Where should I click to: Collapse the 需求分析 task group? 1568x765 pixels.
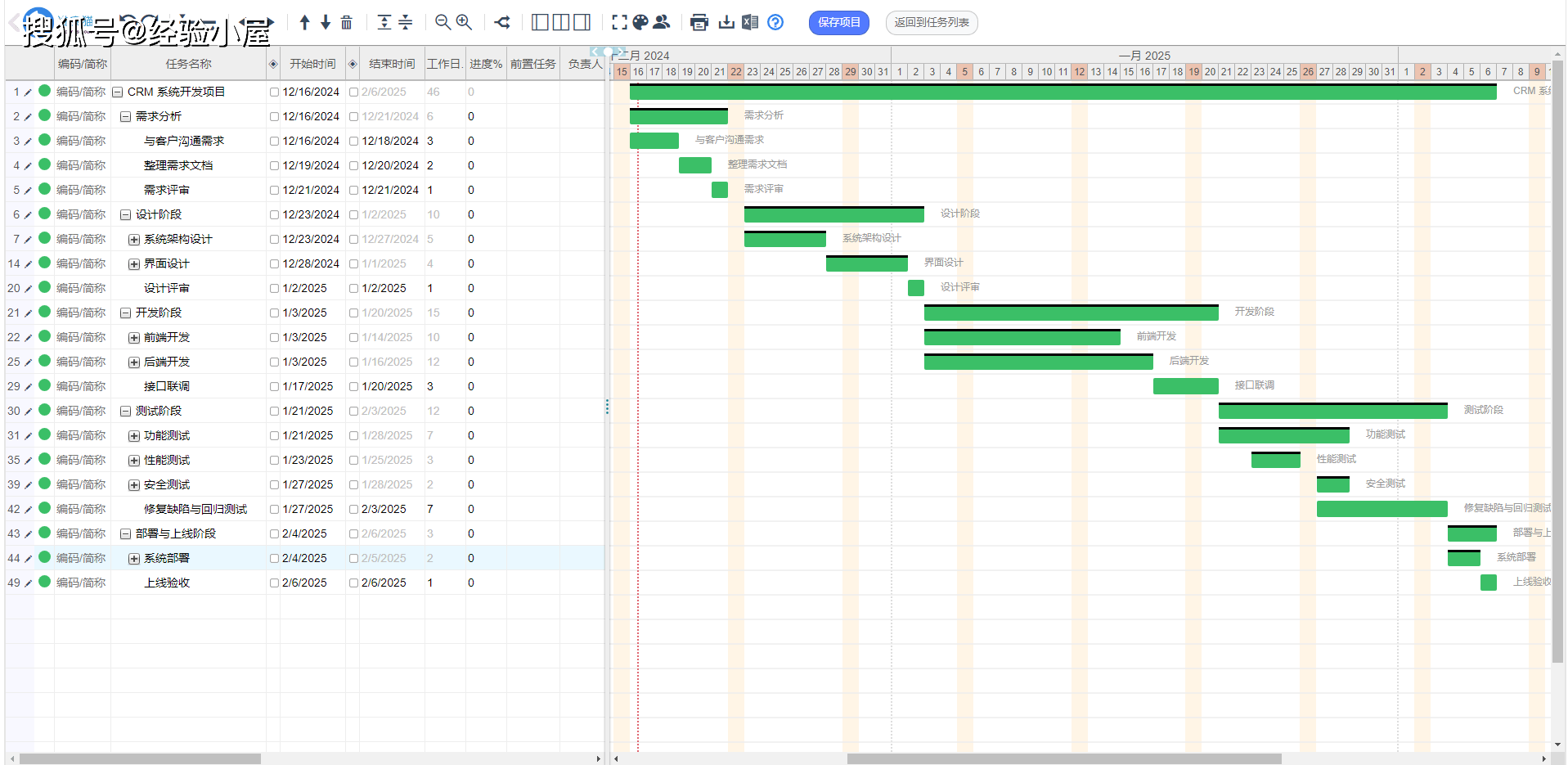point(126,117)
